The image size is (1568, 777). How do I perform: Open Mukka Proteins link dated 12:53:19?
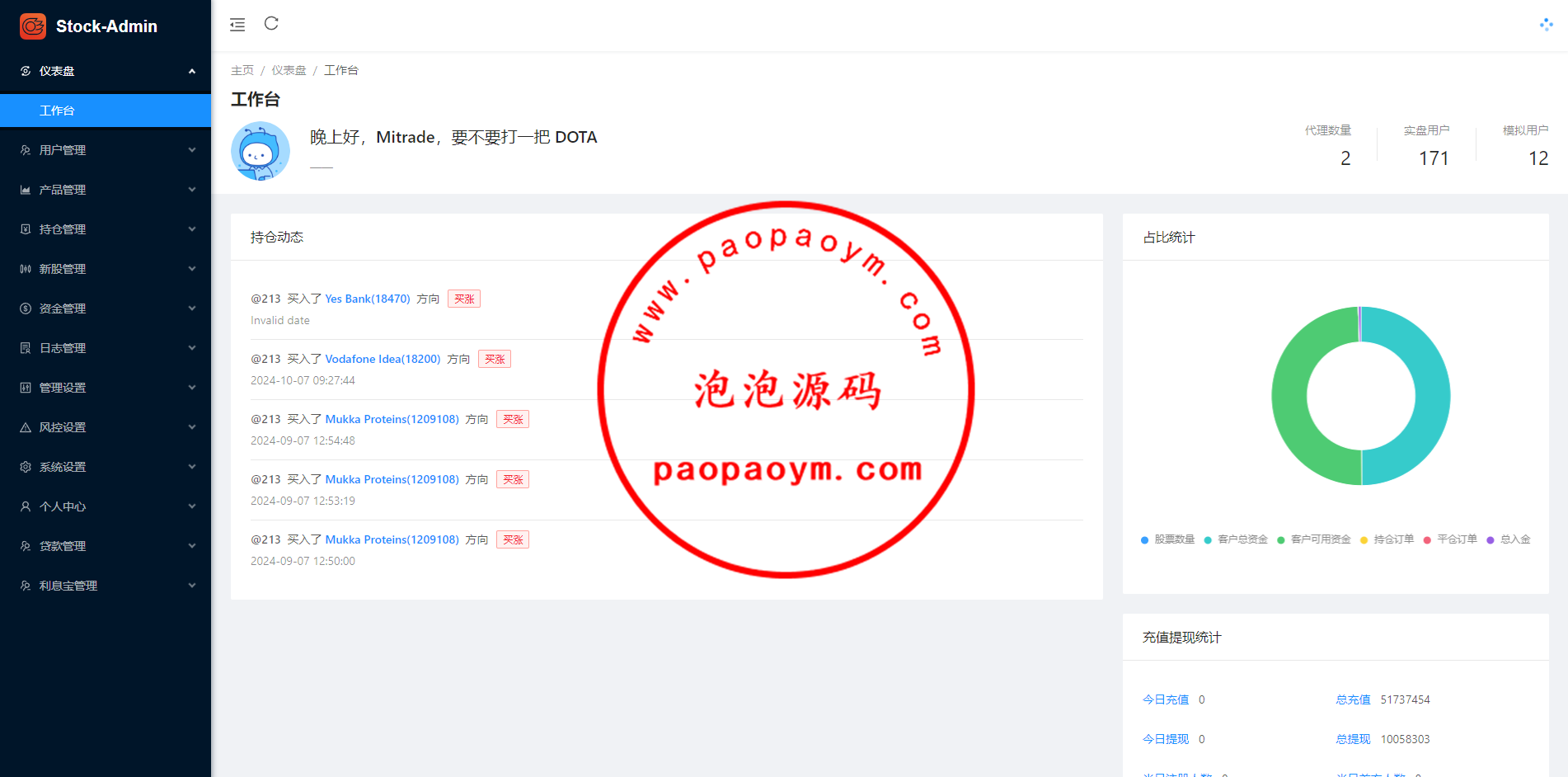392,479
